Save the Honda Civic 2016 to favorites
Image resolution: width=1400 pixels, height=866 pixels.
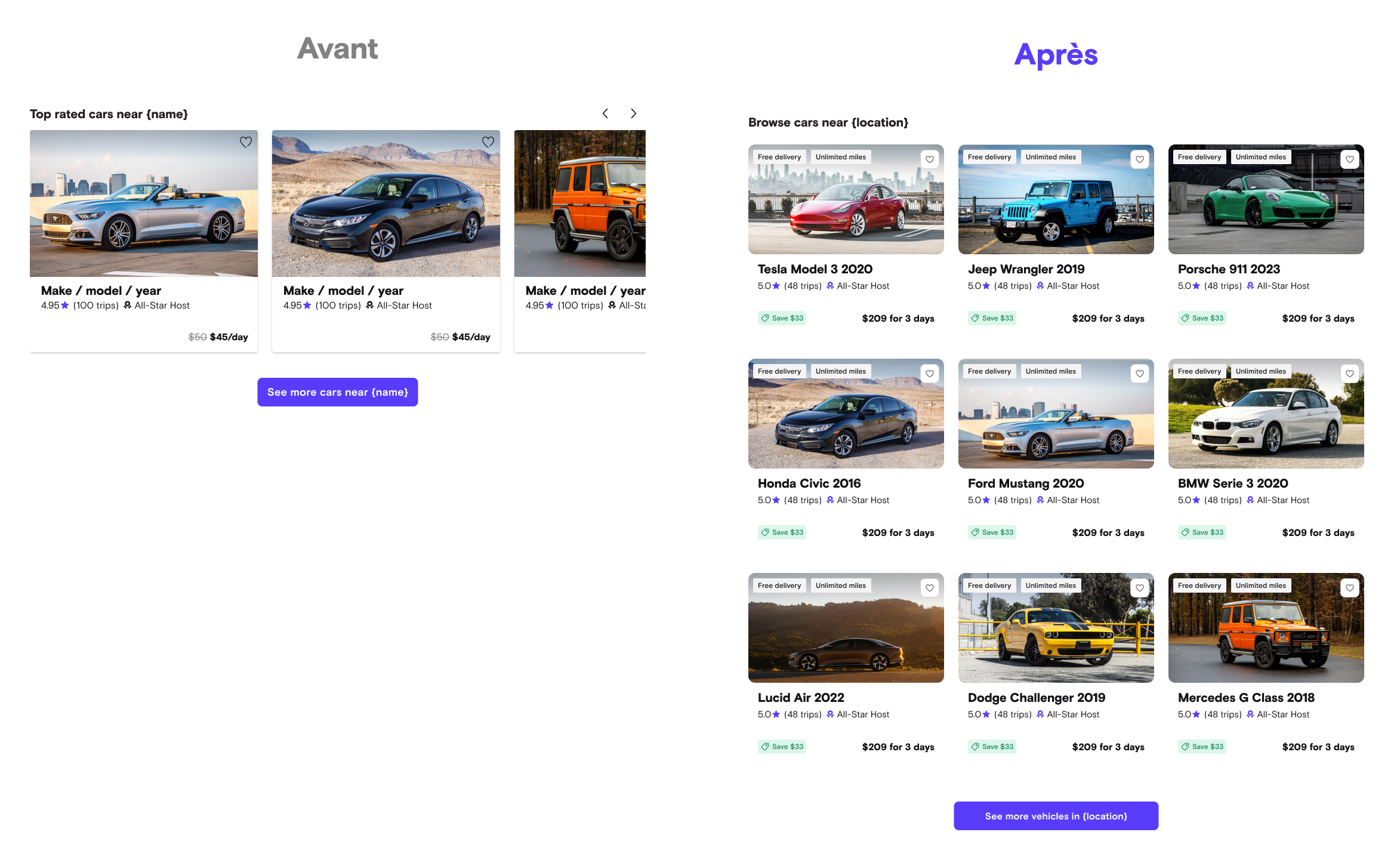[930, 374]
